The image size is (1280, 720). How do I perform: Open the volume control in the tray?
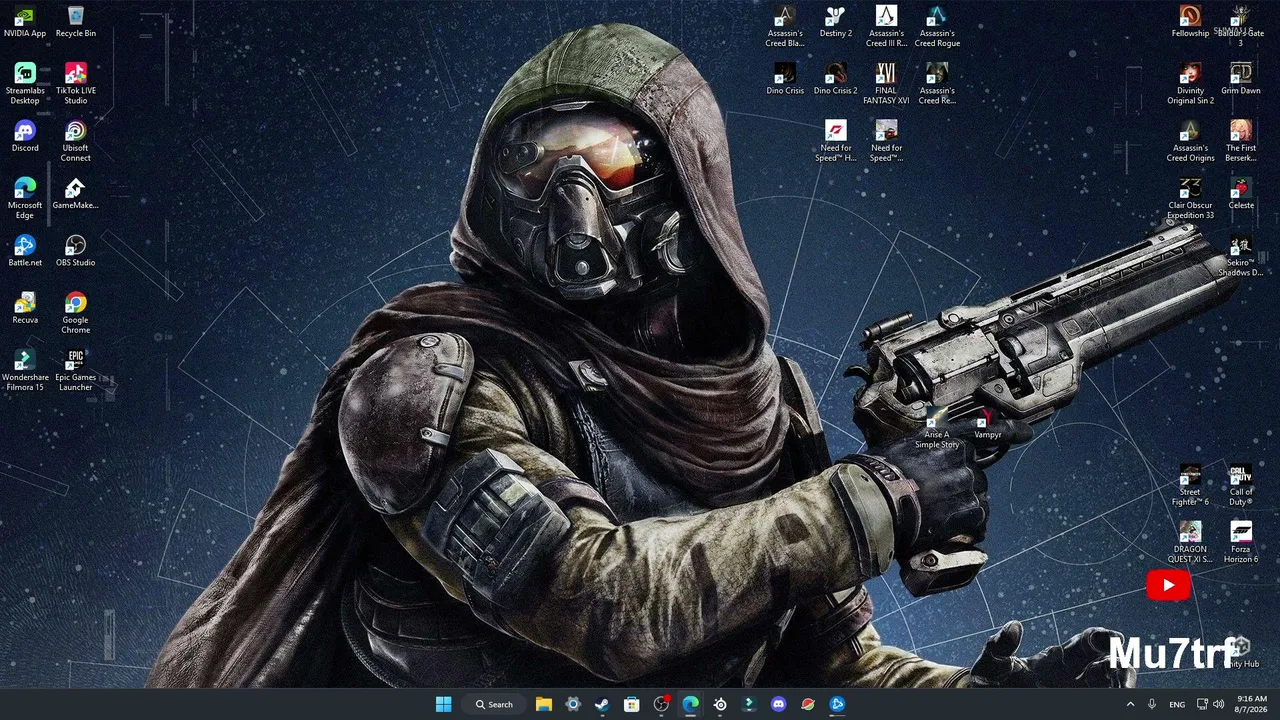click(x=1218, y=704)
